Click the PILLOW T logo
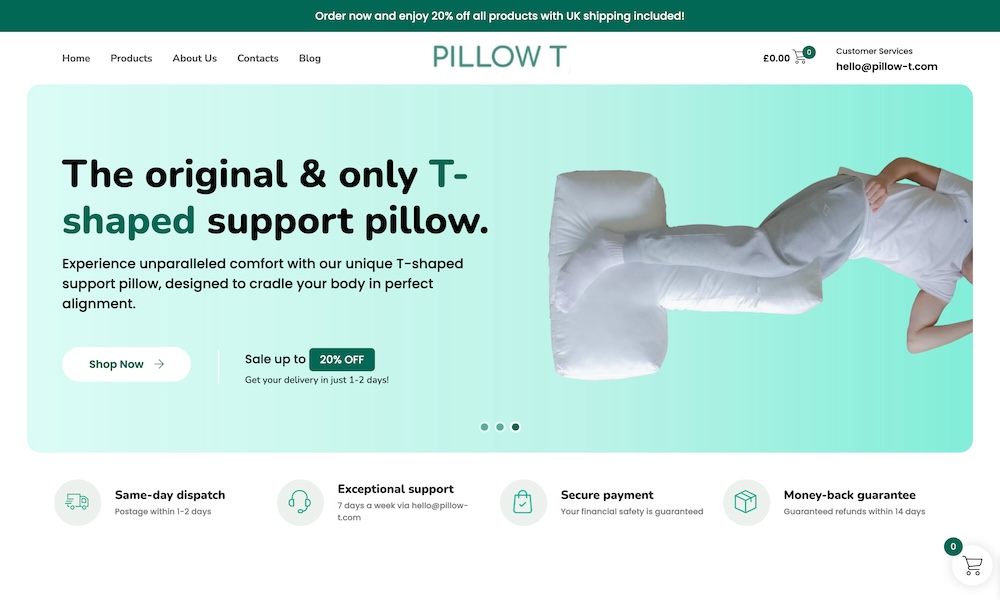This screenshot has height=600, width=1000. tap(499, 56)
